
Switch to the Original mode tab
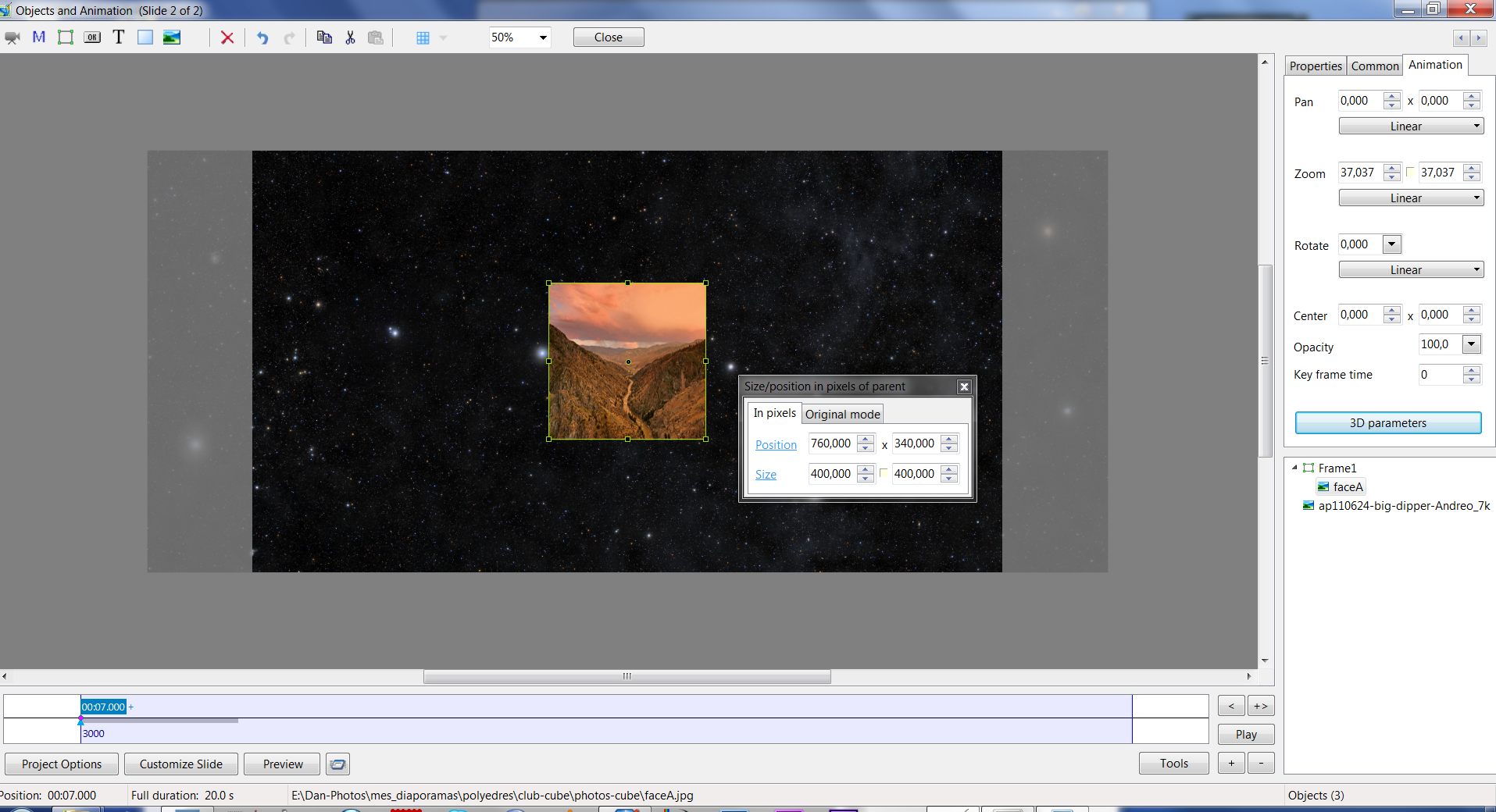[842, 415]
